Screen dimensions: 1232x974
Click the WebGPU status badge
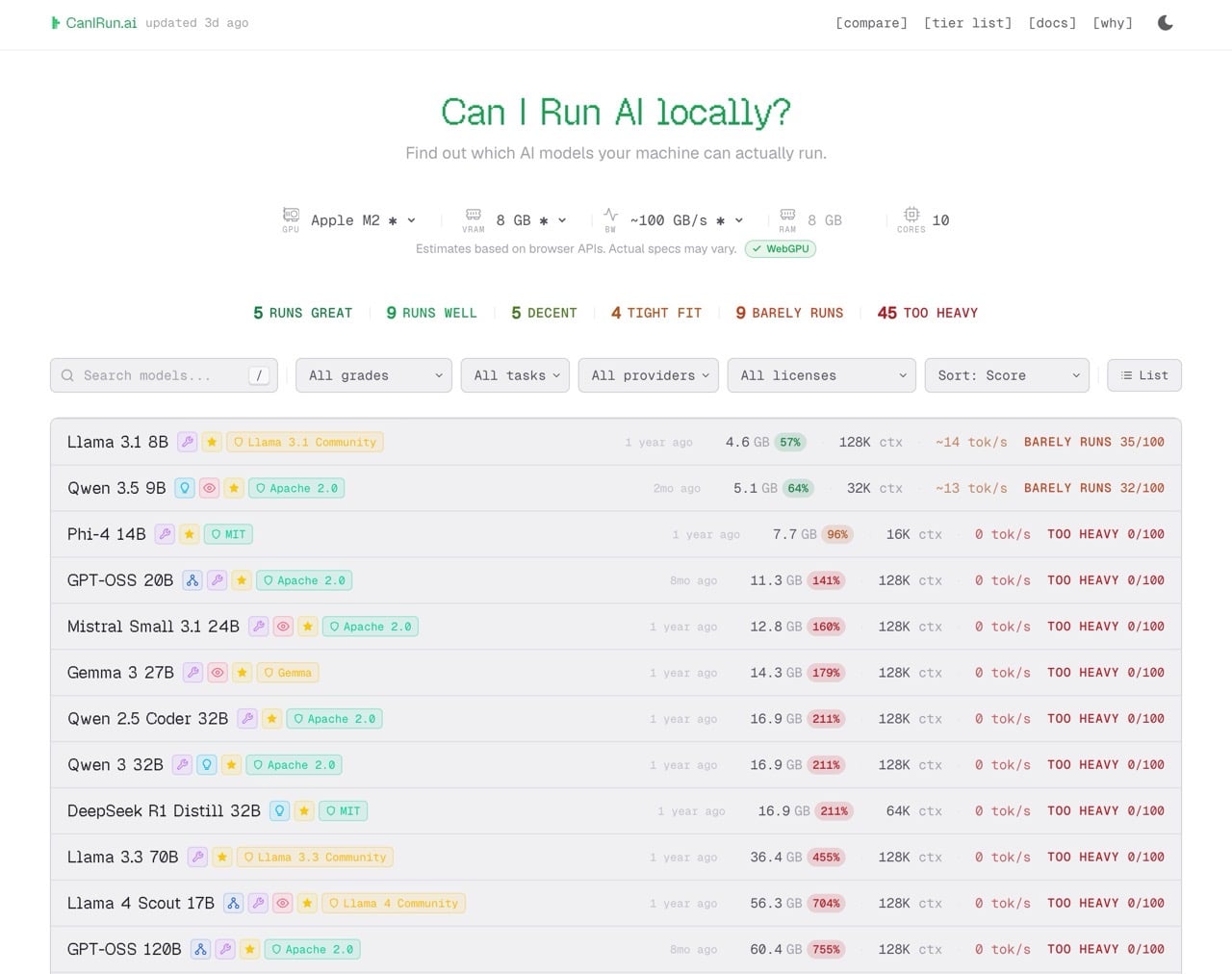(x=781, y=249)
